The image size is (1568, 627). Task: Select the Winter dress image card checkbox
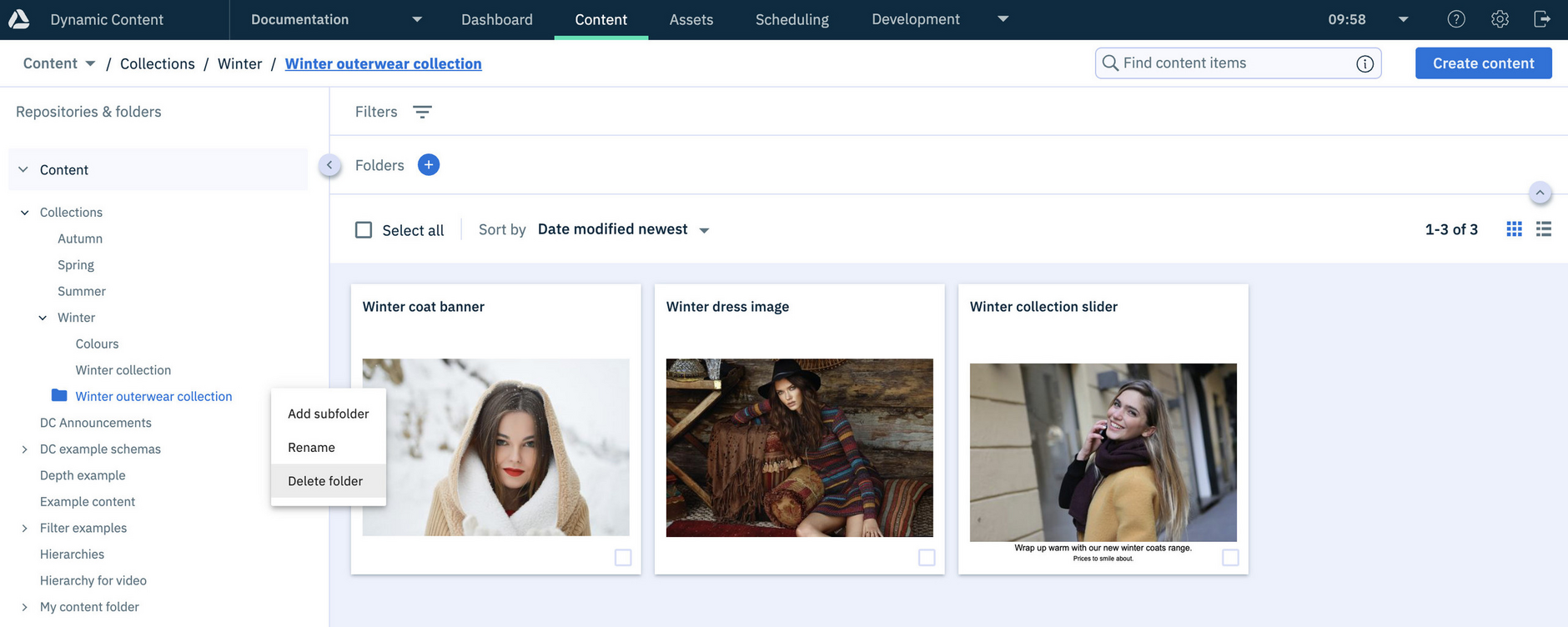927,557
